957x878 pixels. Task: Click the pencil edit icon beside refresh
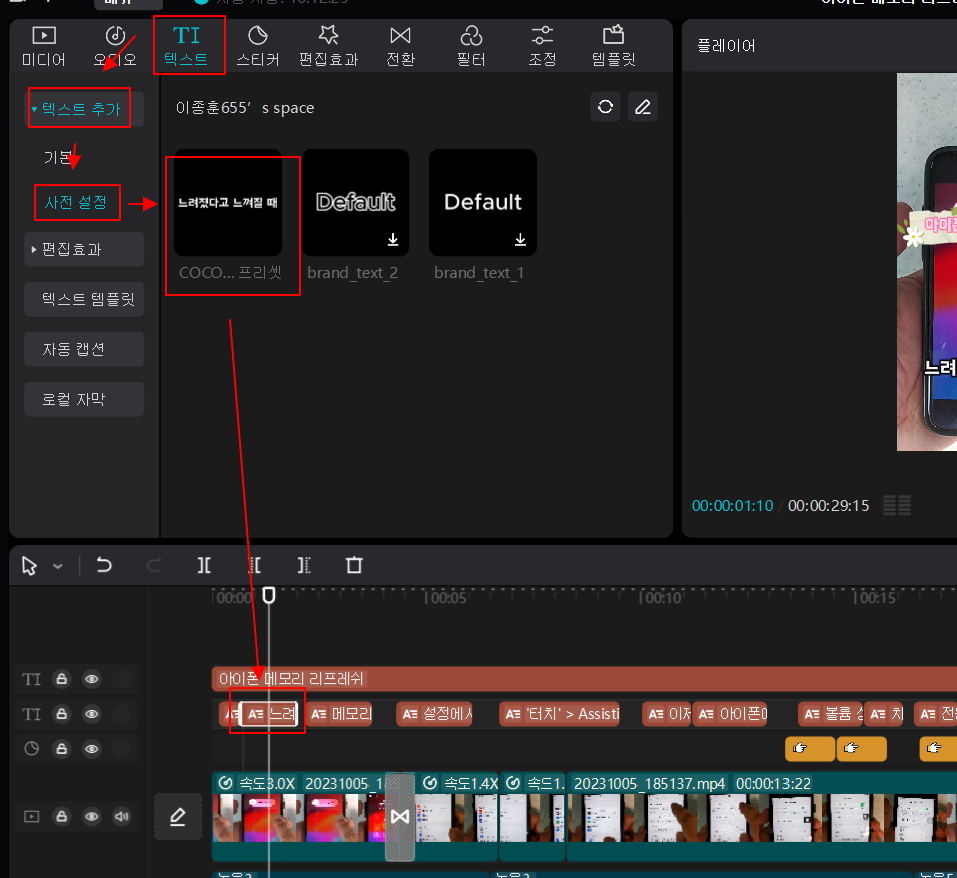[x=643, y=107]
